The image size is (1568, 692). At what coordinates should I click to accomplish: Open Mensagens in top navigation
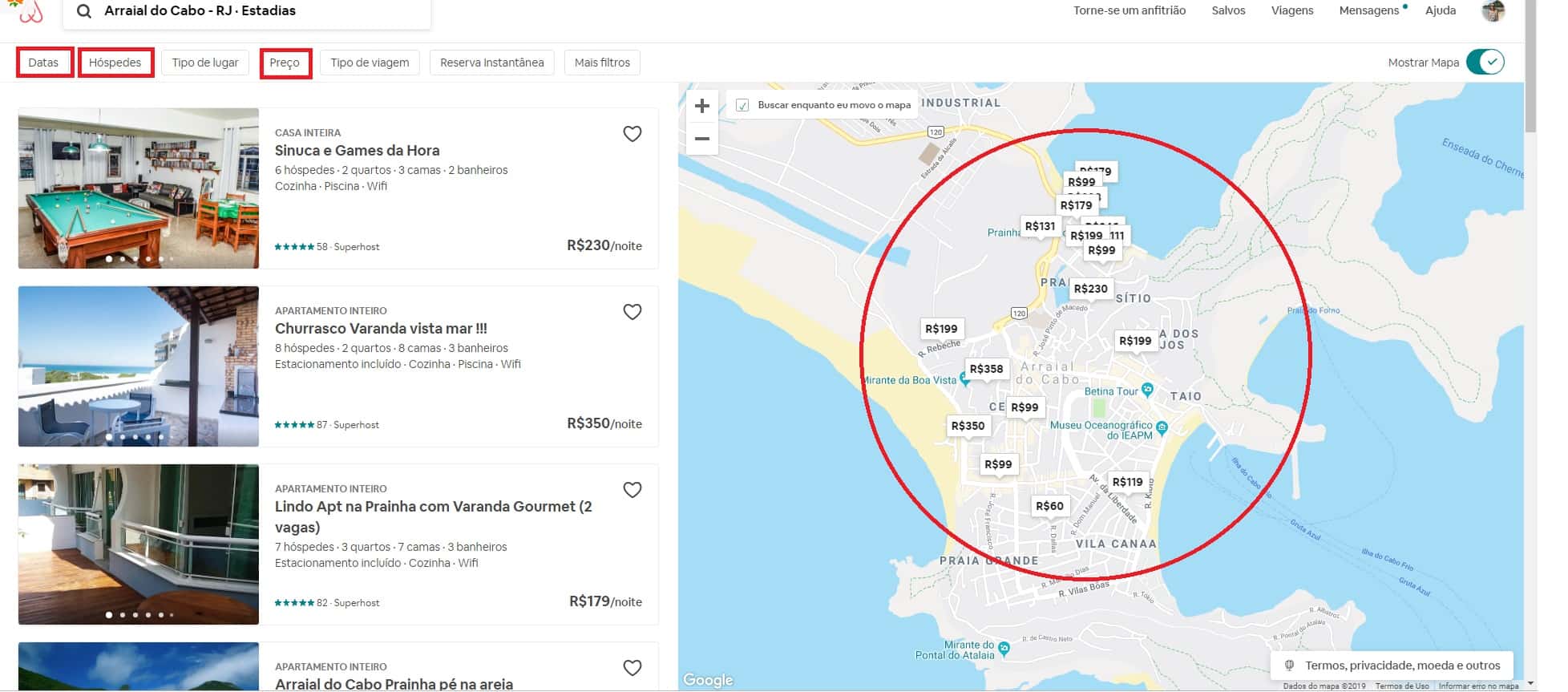coord(1369,10)
